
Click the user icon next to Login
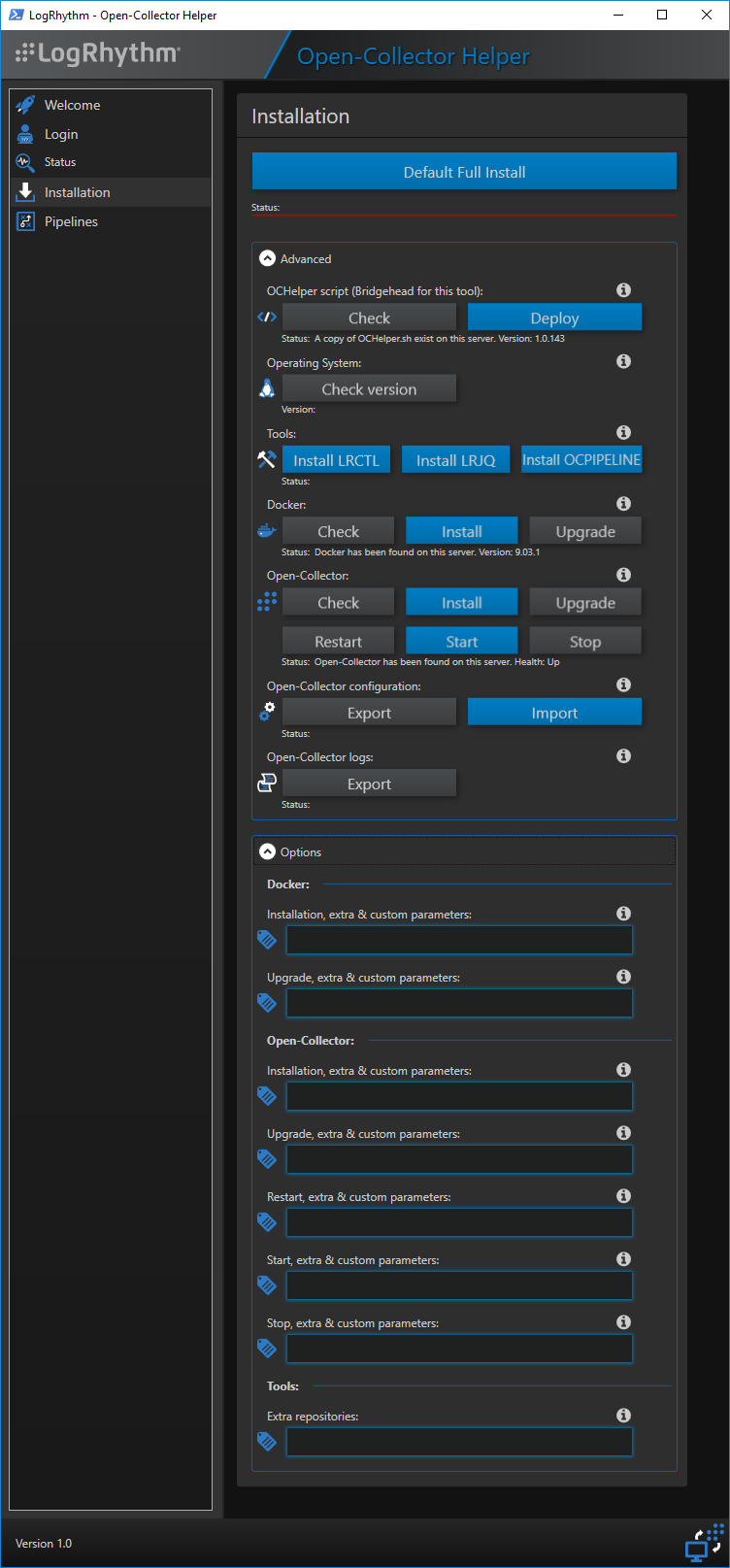pos(26,134)
